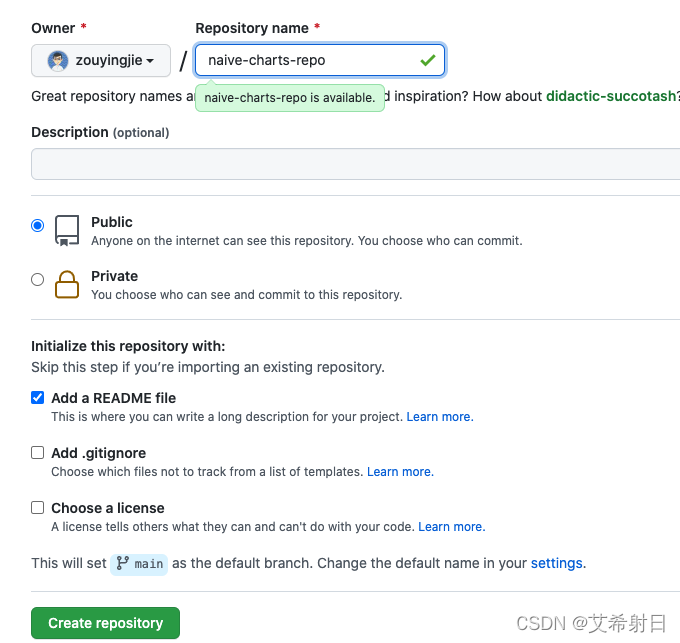Open Learn more link for .gitignore
This screenshot has width=680, height=643.
click(400, 472)
